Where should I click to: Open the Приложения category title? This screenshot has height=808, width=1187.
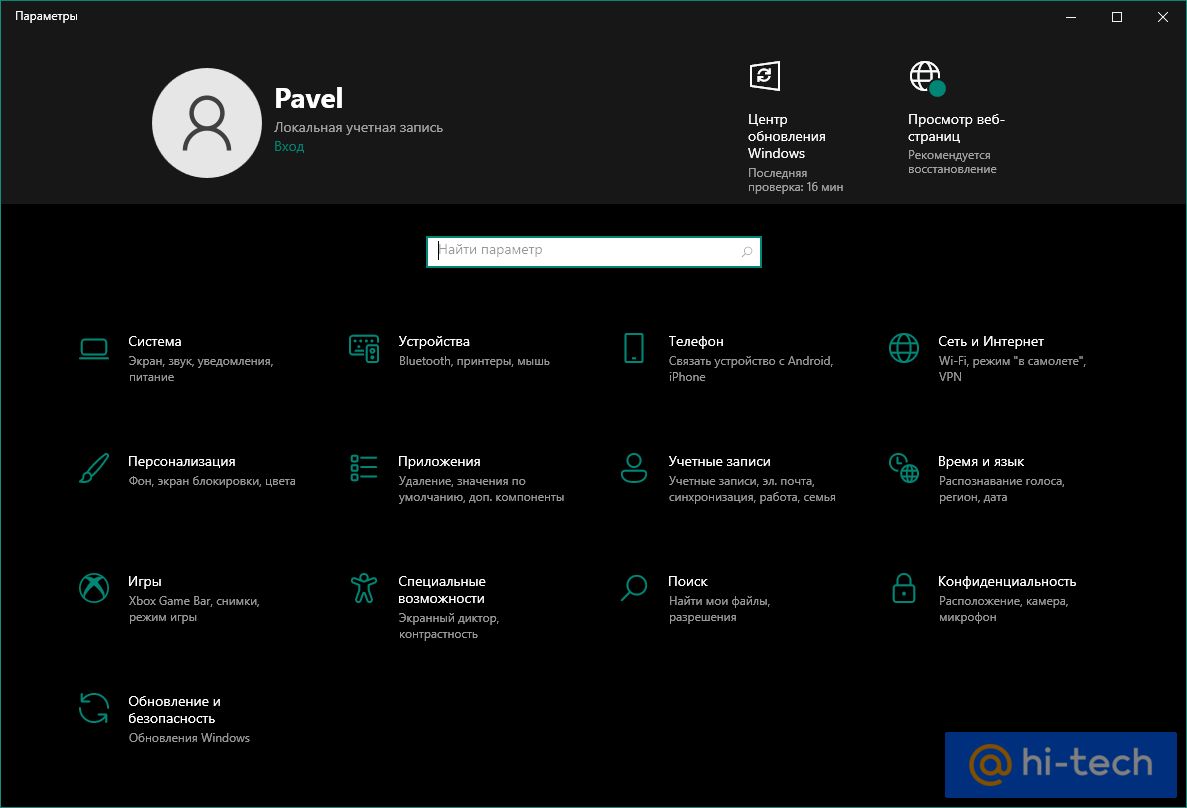(x=439, y=461)
